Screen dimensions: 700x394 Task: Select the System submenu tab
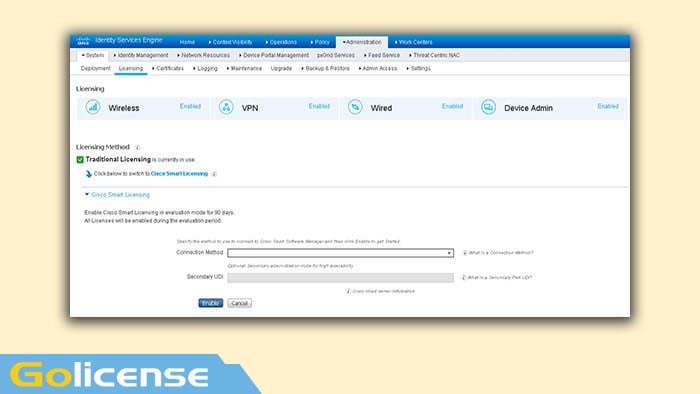tap(93, 55)
